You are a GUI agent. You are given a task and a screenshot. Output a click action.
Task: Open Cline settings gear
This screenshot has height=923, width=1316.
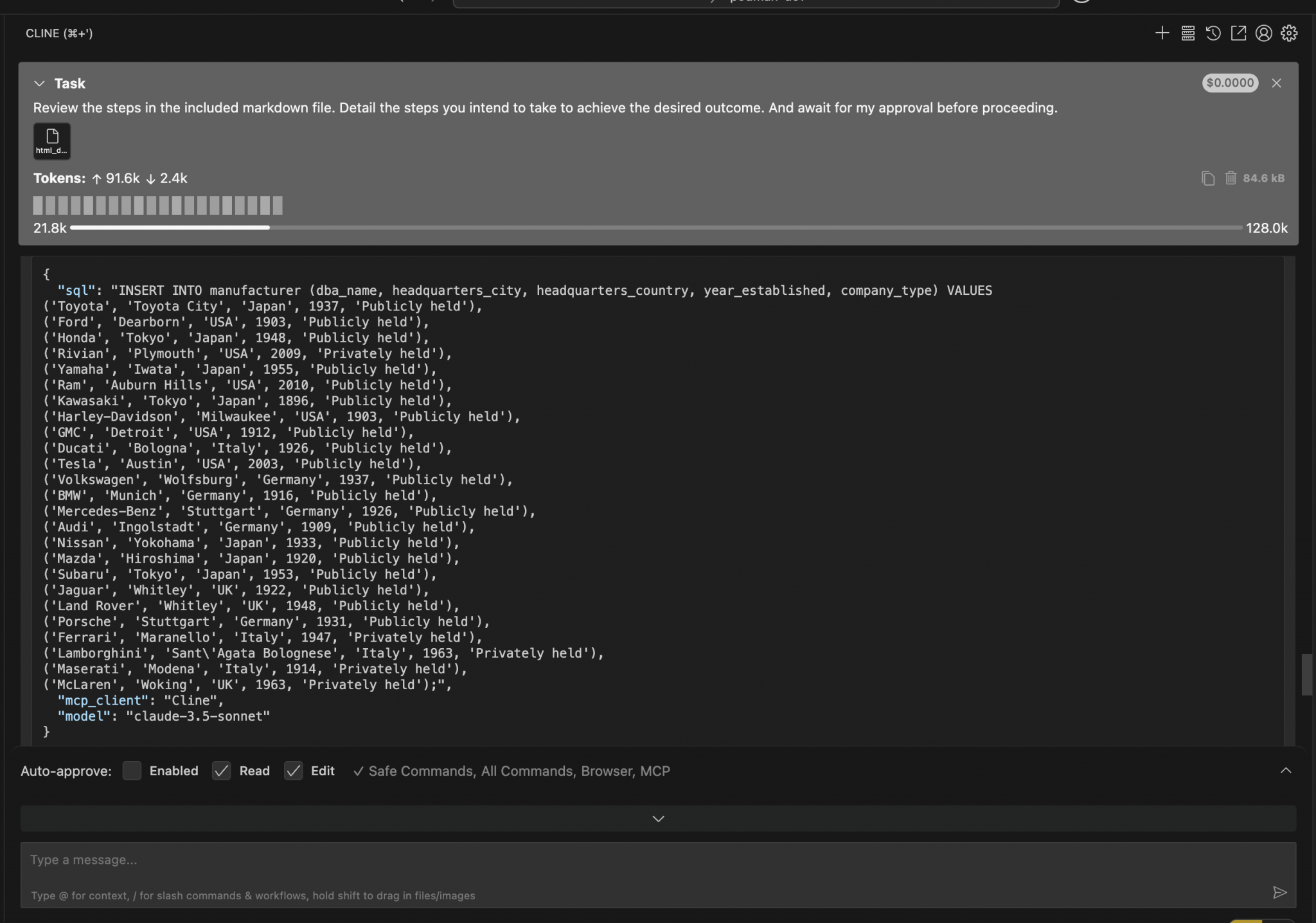(1290, 33)
